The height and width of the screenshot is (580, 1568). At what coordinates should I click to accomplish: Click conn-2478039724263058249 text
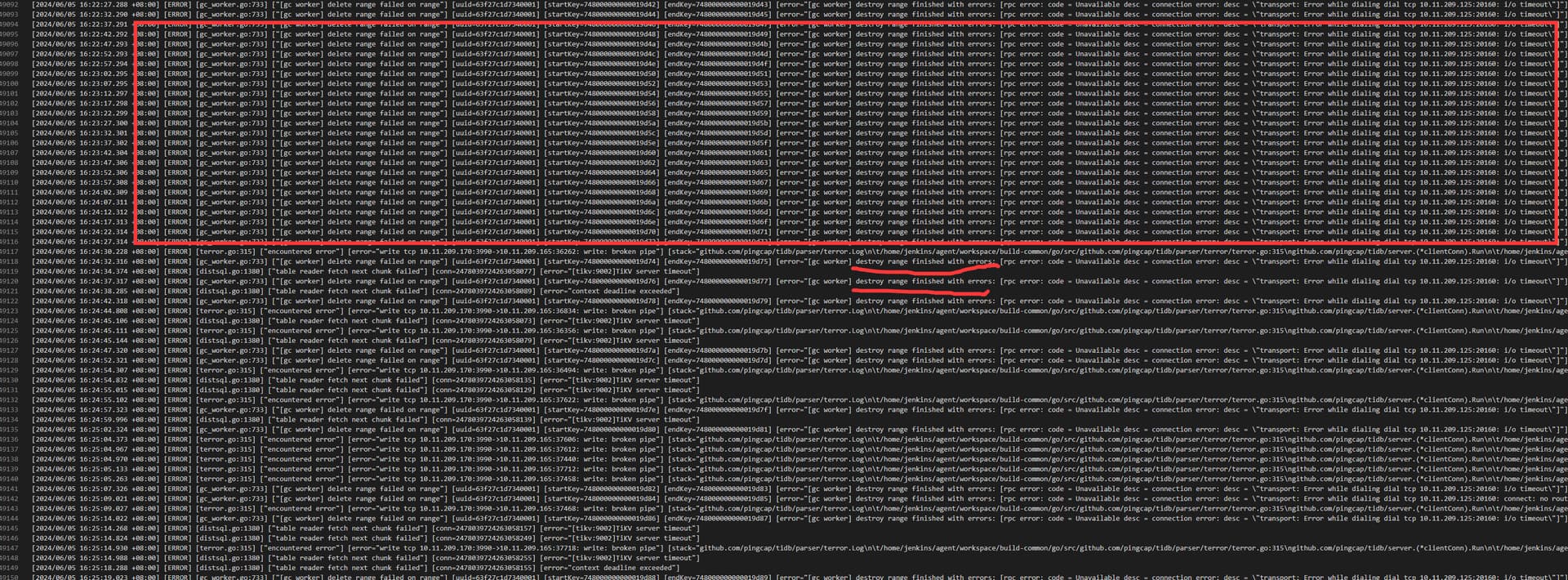(x=485, y=538)
